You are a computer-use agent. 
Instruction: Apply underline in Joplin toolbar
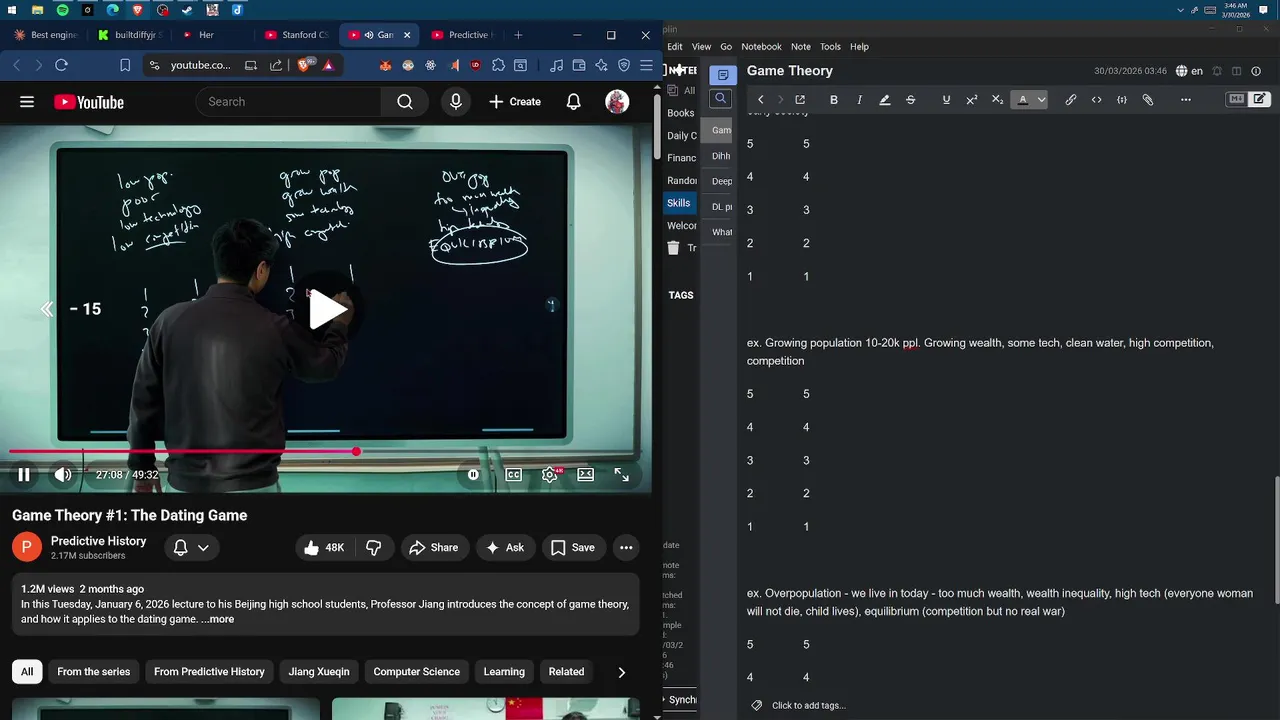click(x=946, y=100)
